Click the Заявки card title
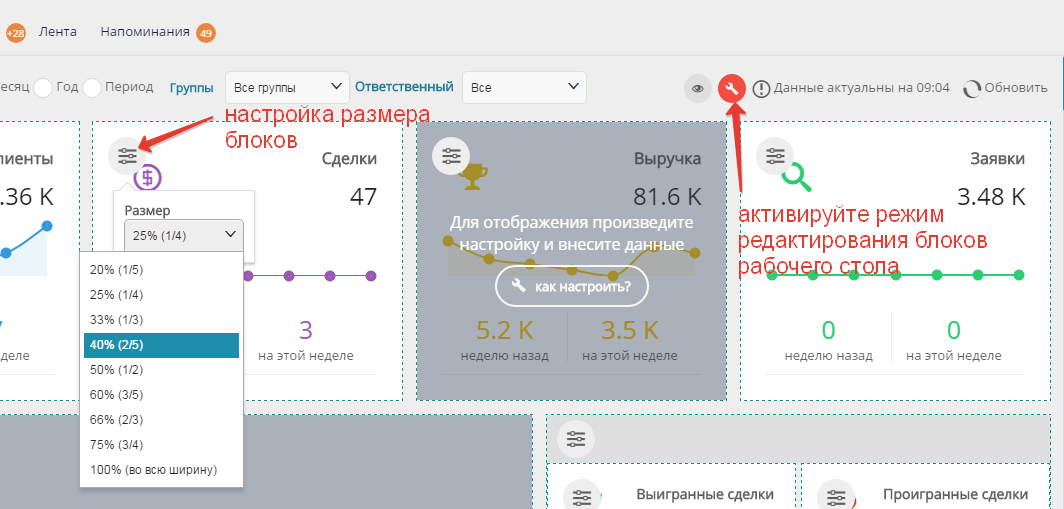Screen dimensions: 1064x509 (998, 159)
